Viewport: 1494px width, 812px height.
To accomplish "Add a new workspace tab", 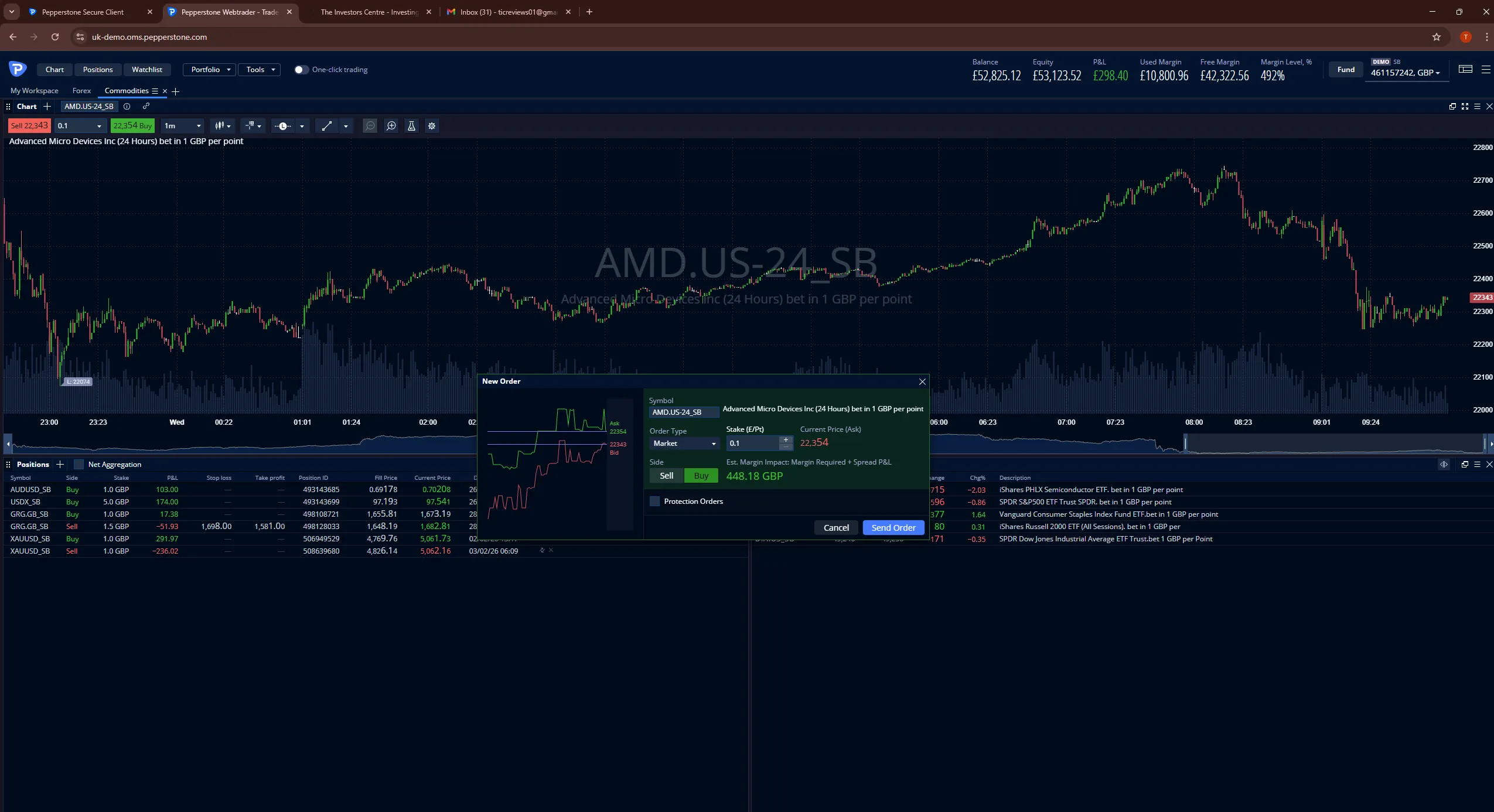I will tap(175, 91).
